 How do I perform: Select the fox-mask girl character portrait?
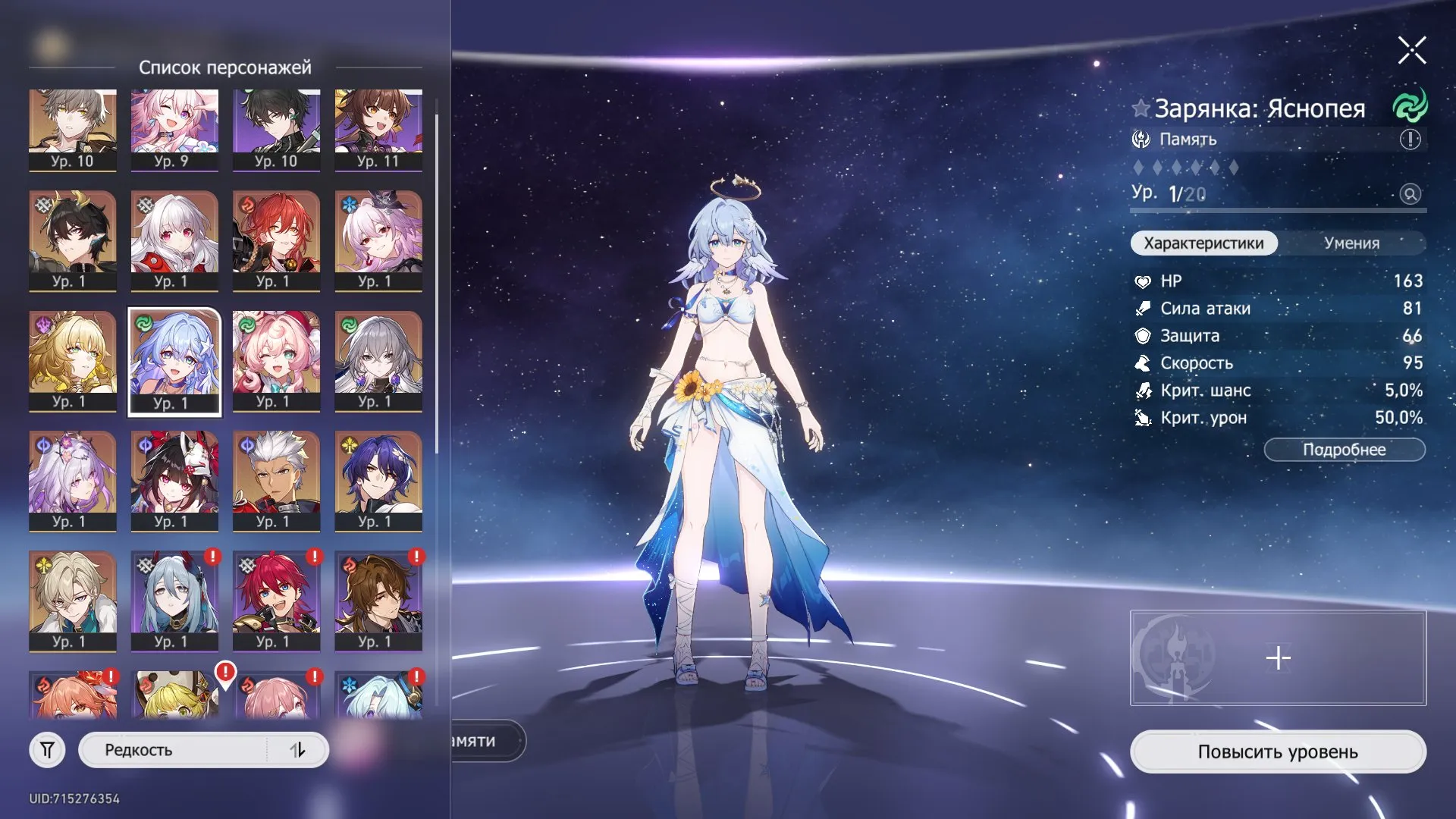tap(174, 482)
